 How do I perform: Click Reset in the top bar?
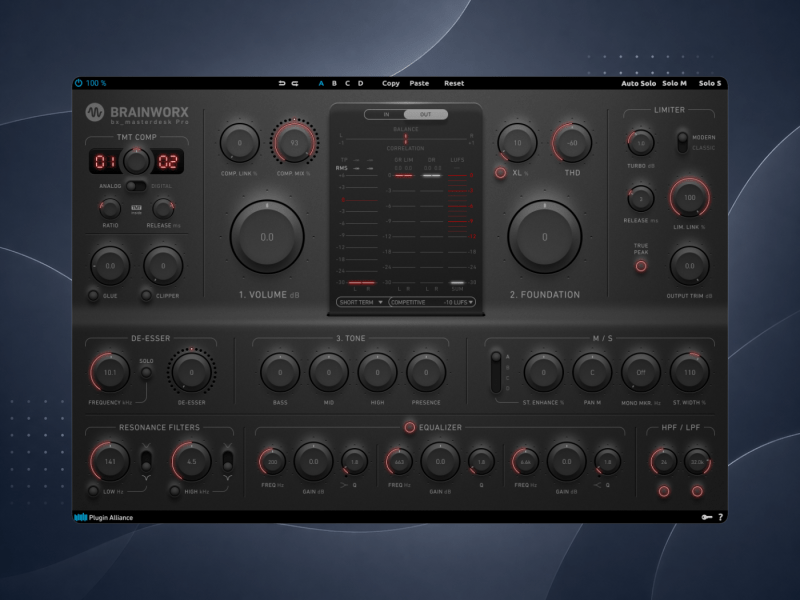pos(454,83)
